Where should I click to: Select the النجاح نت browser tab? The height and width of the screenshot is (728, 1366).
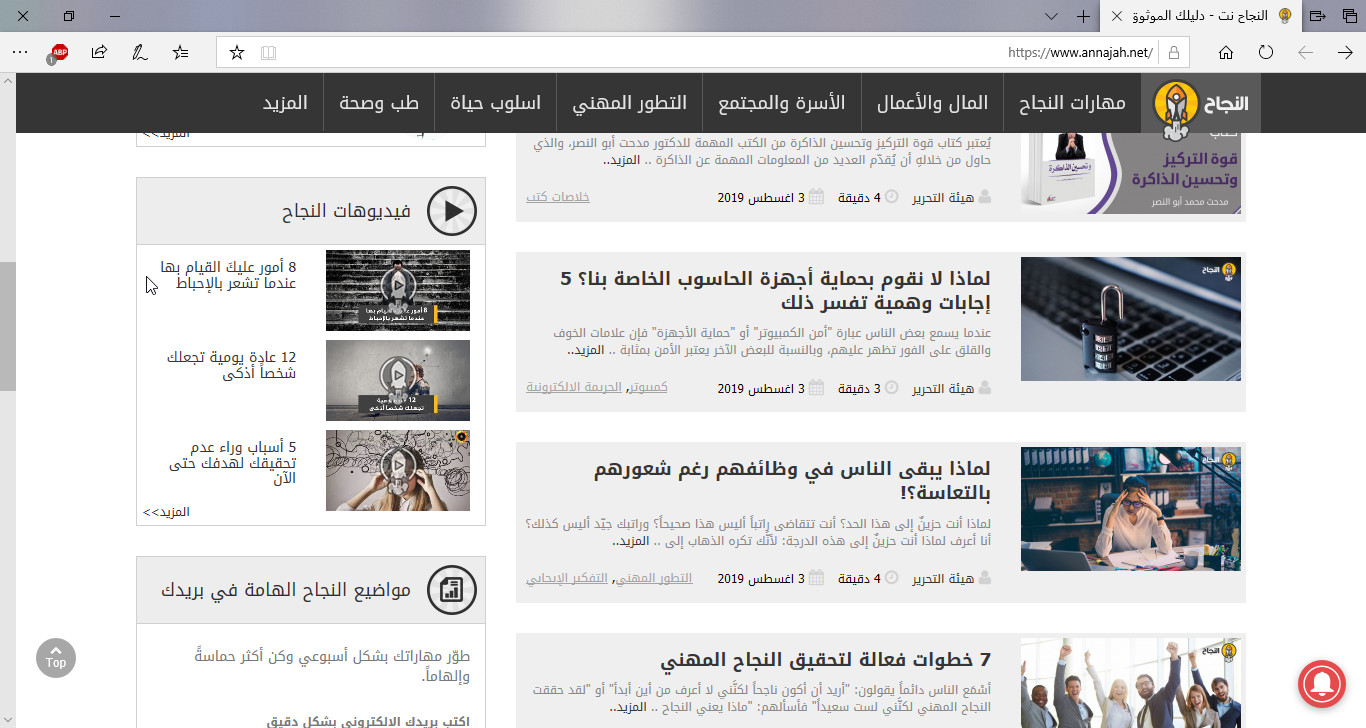pos(1200,16)
